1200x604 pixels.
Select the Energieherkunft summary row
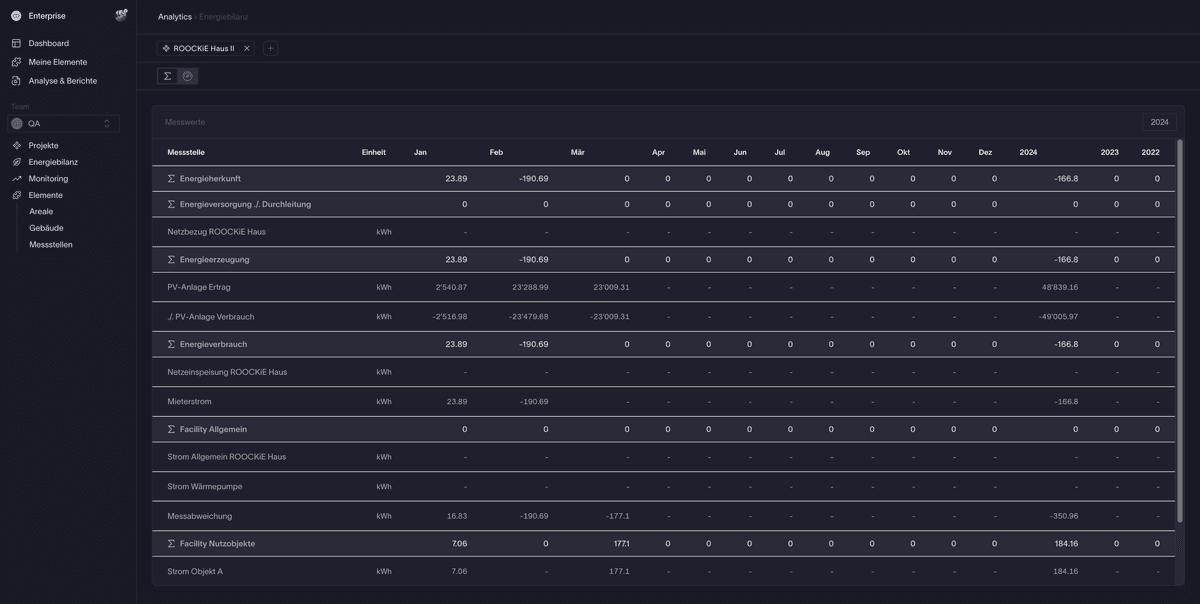pyautogui.click(x=209, y=178)
